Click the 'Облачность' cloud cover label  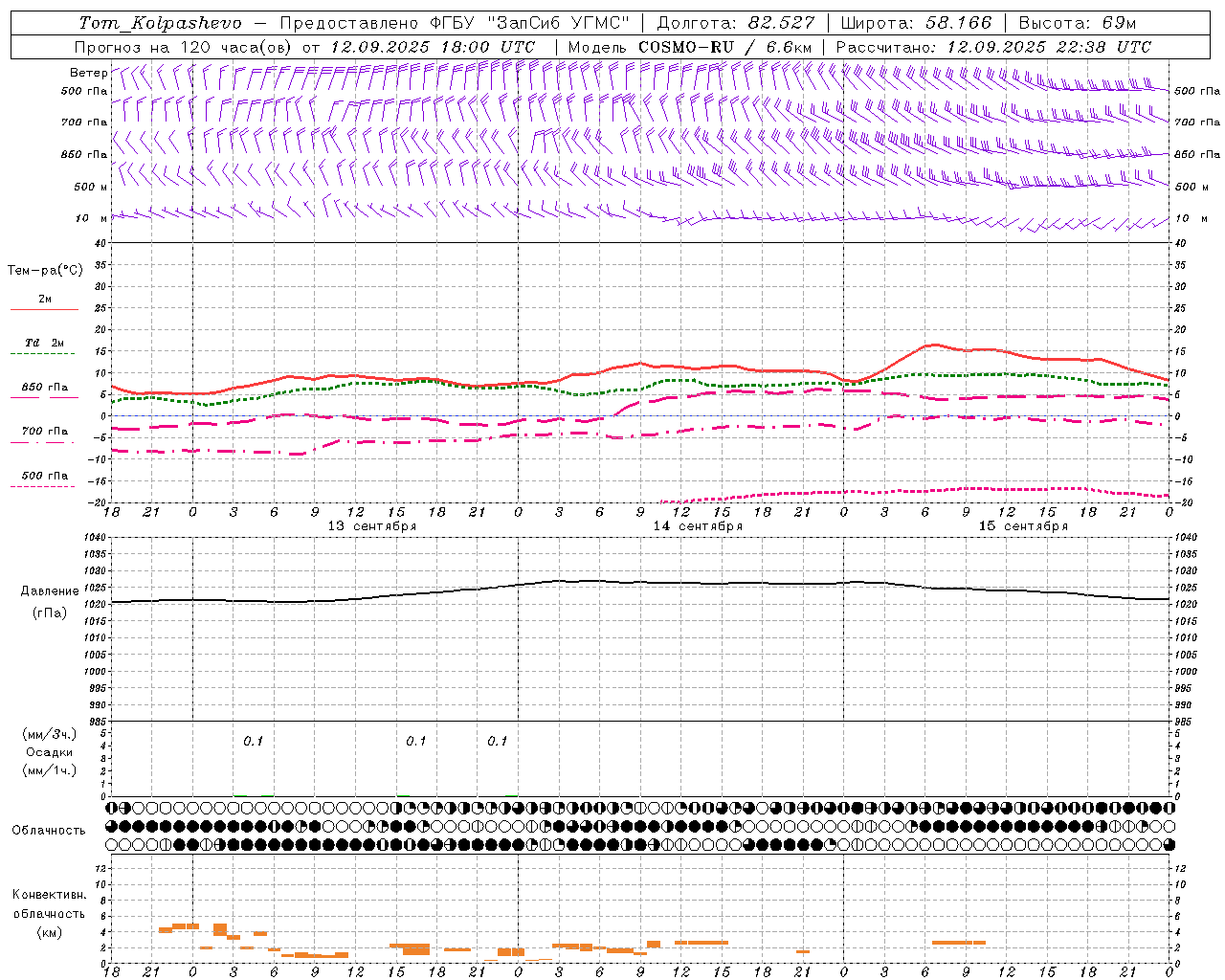point(49,830)
